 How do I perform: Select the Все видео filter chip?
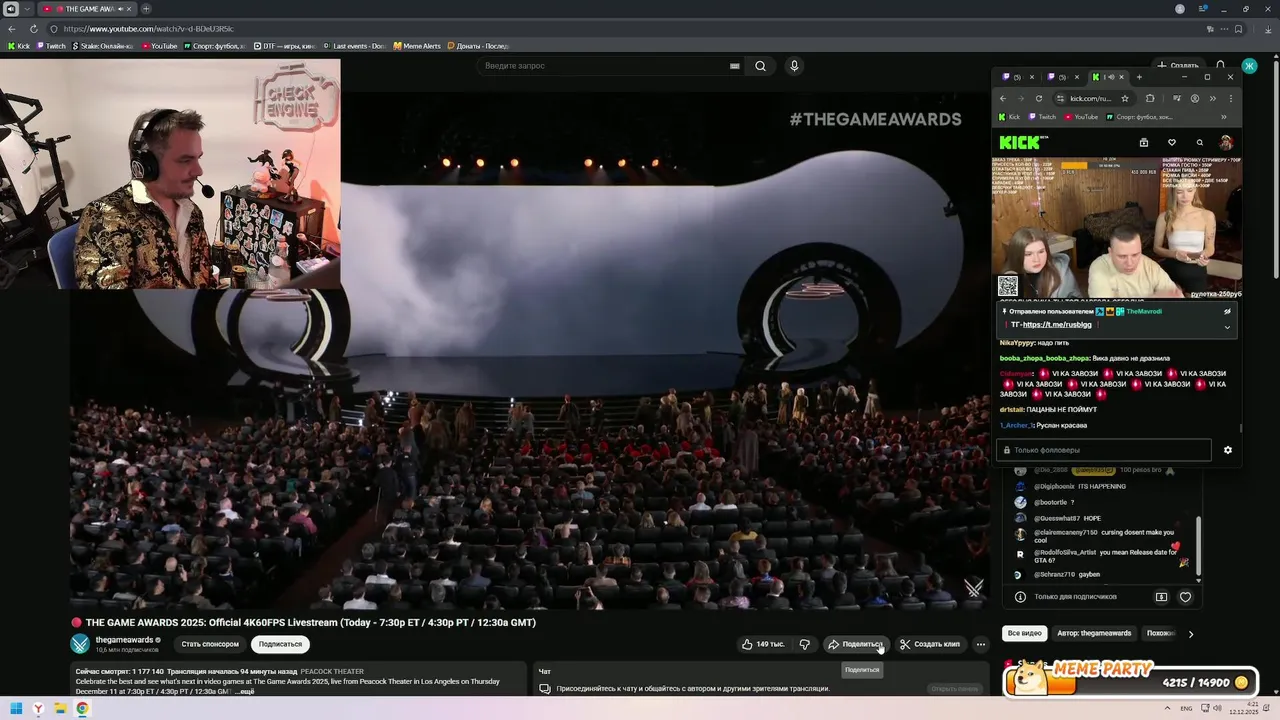pyautogui.click(x=1025, y=633)
